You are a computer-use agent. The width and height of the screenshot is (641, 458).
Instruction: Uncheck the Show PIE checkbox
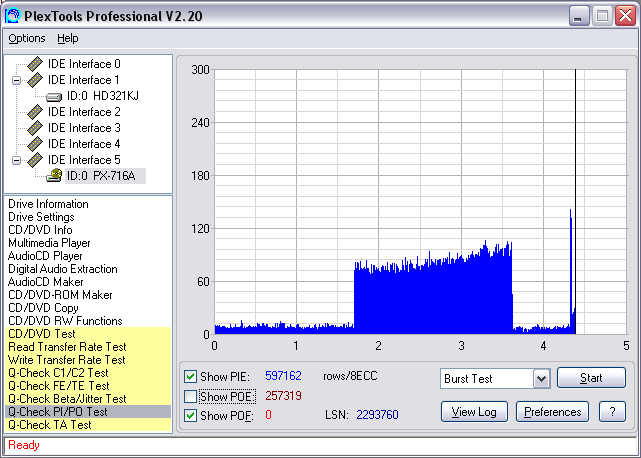click(x=190, y=376)
